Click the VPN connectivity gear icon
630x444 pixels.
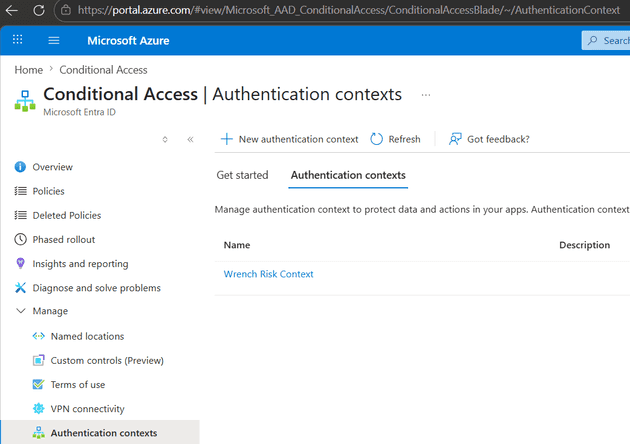pyautogui.click(x=39, y=408)
